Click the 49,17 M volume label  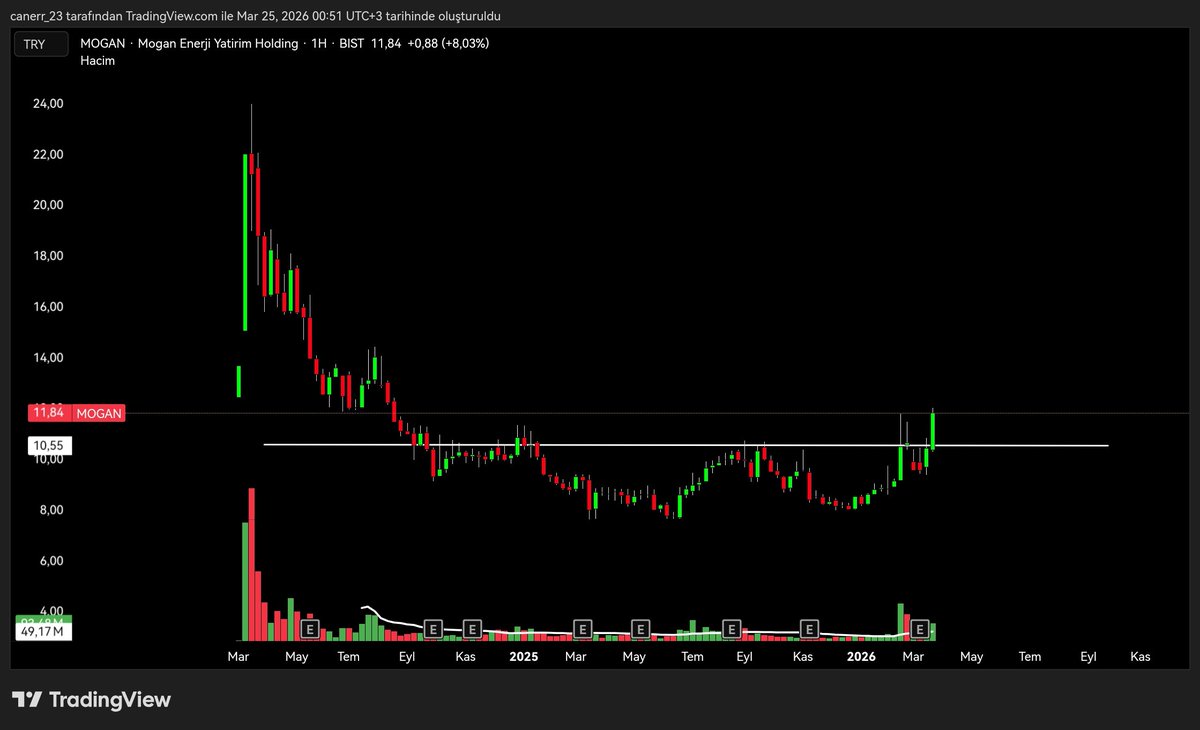pos(43,632)
